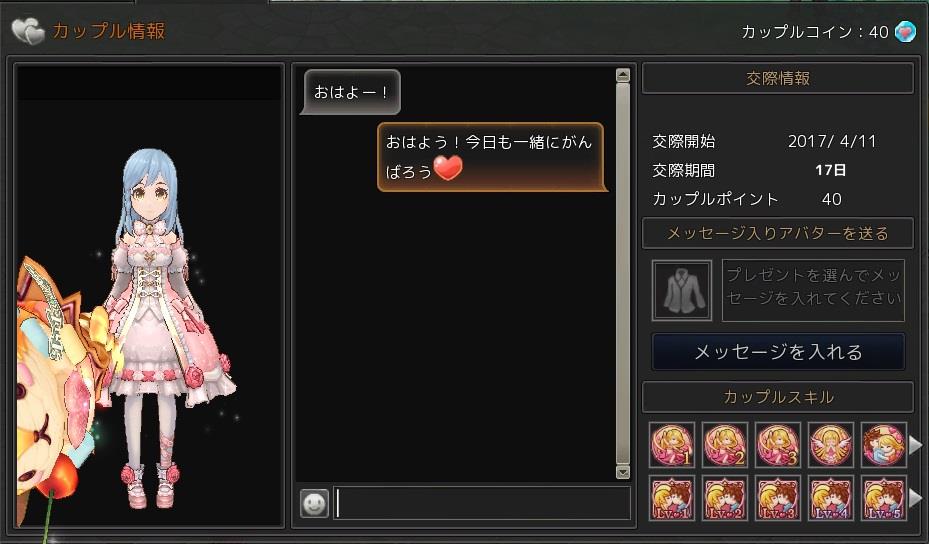Select the couple skill icon numbered 2
The image size is (929, 544).
725,445
